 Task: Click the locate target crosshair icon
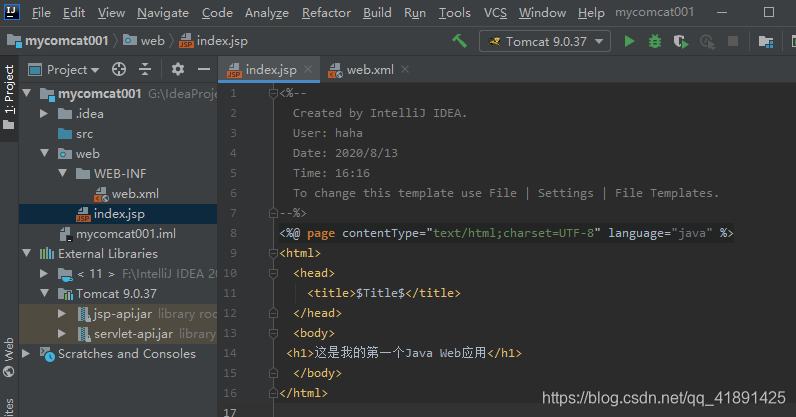pos(119,70)
